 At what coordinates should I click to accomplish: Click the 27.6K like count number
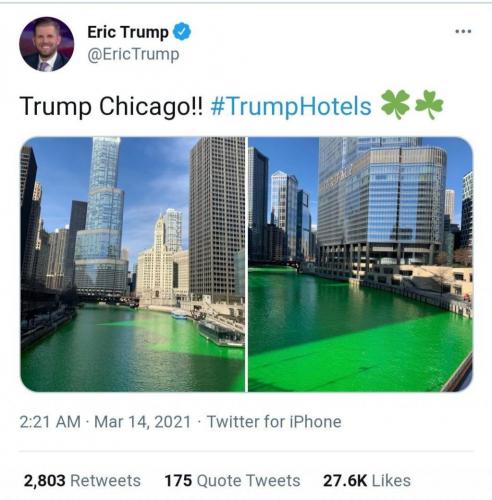tap(345, 481)
